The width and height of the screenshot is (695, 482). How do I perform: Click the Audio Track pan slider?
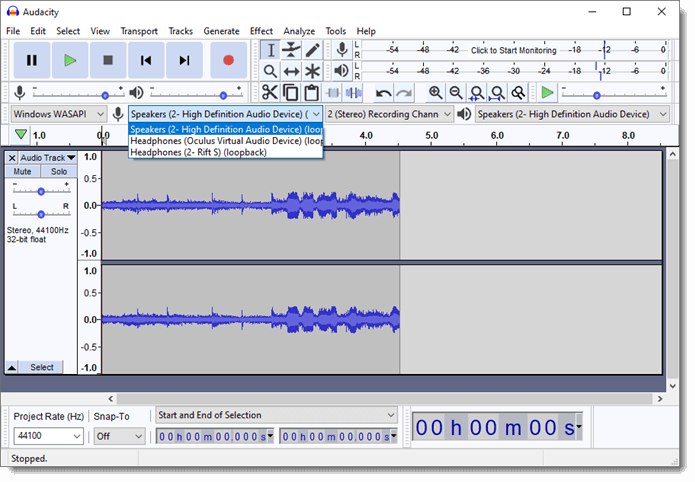pyautogui.click(x=41, y=215)
